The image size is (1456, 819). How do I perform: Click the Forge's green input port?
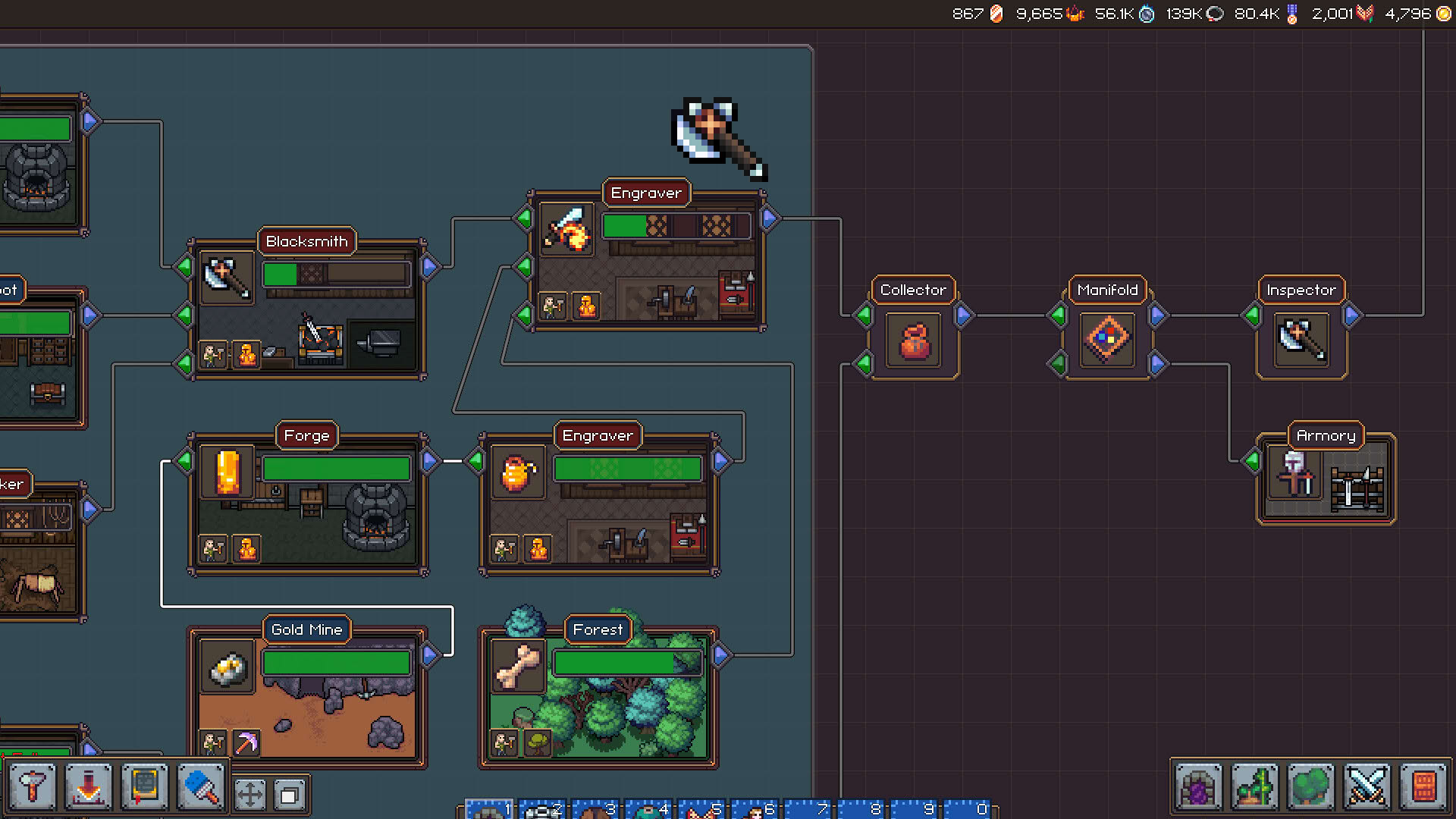184,460
